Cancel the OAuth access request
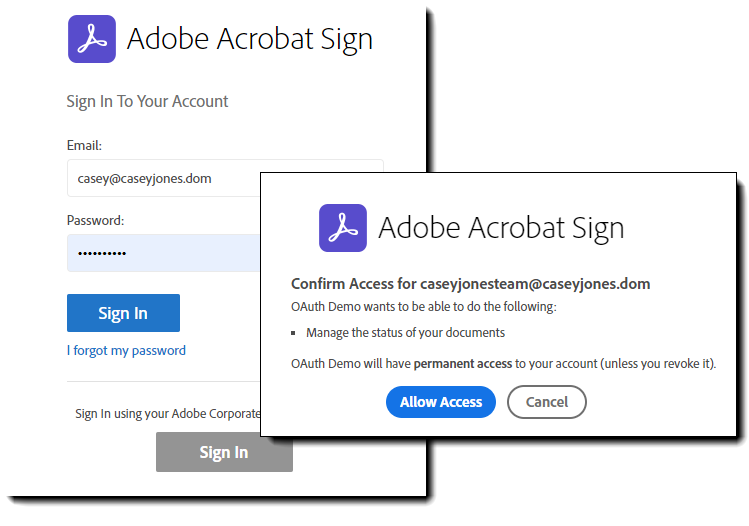This screenshot has height=526, width=749. pyautogui.click(x=546, y=402)
